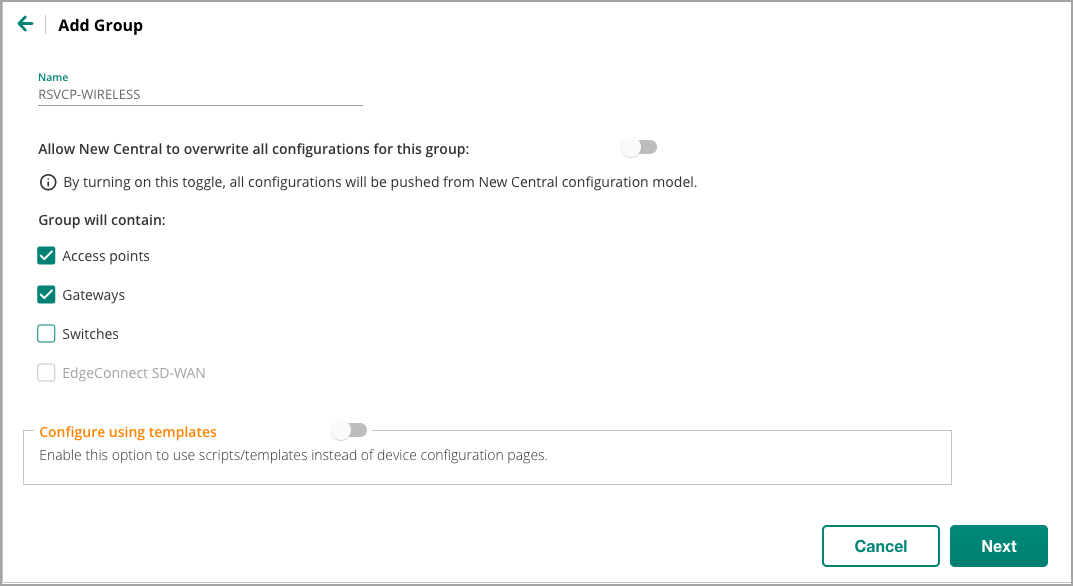Click the templates description text about scripts
1073x586 pixels.
tap(293, 455)
